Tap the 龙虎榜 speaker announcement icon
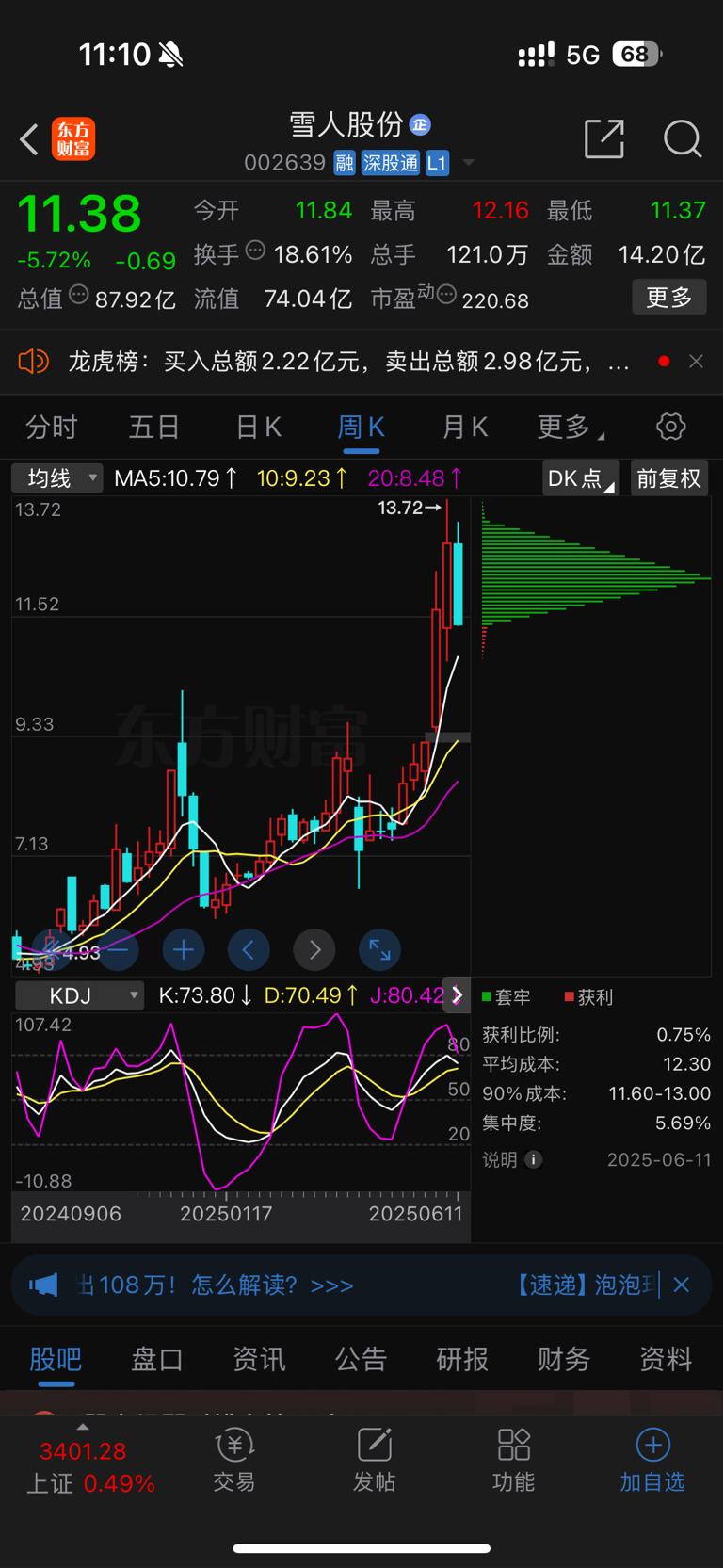The height and width of the screenshot is (1568, 724). point(33,361)
